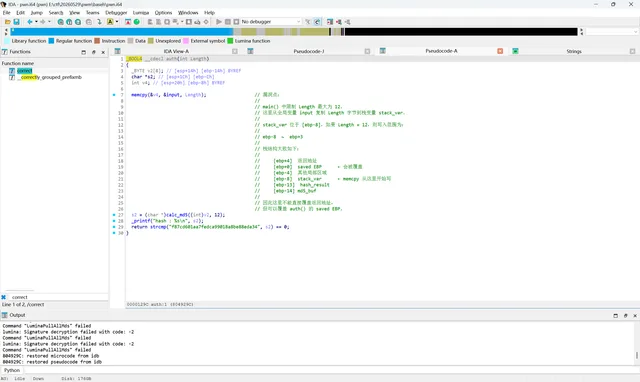Image resolution: width=640 pixels, height=382 pixels.
Task: Select '__correctly_grouped_prefixmb' function
Action: (49, 77)
